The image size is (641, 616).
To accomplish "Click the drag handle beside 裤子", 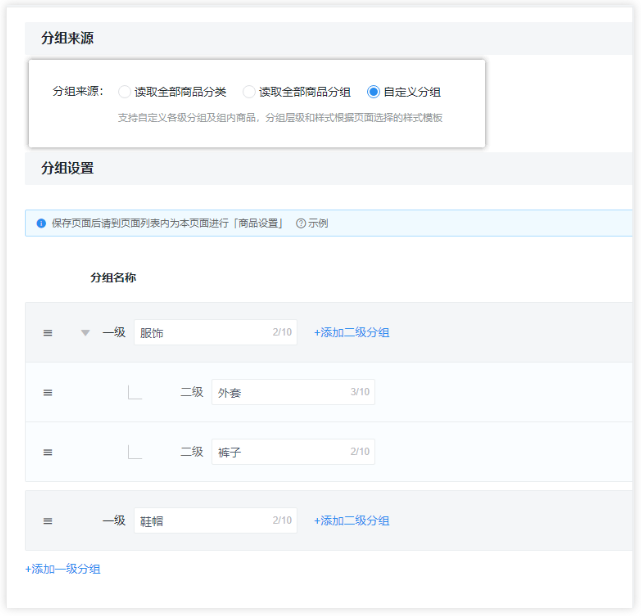I will pyautogui.click(x=47, y=452).
